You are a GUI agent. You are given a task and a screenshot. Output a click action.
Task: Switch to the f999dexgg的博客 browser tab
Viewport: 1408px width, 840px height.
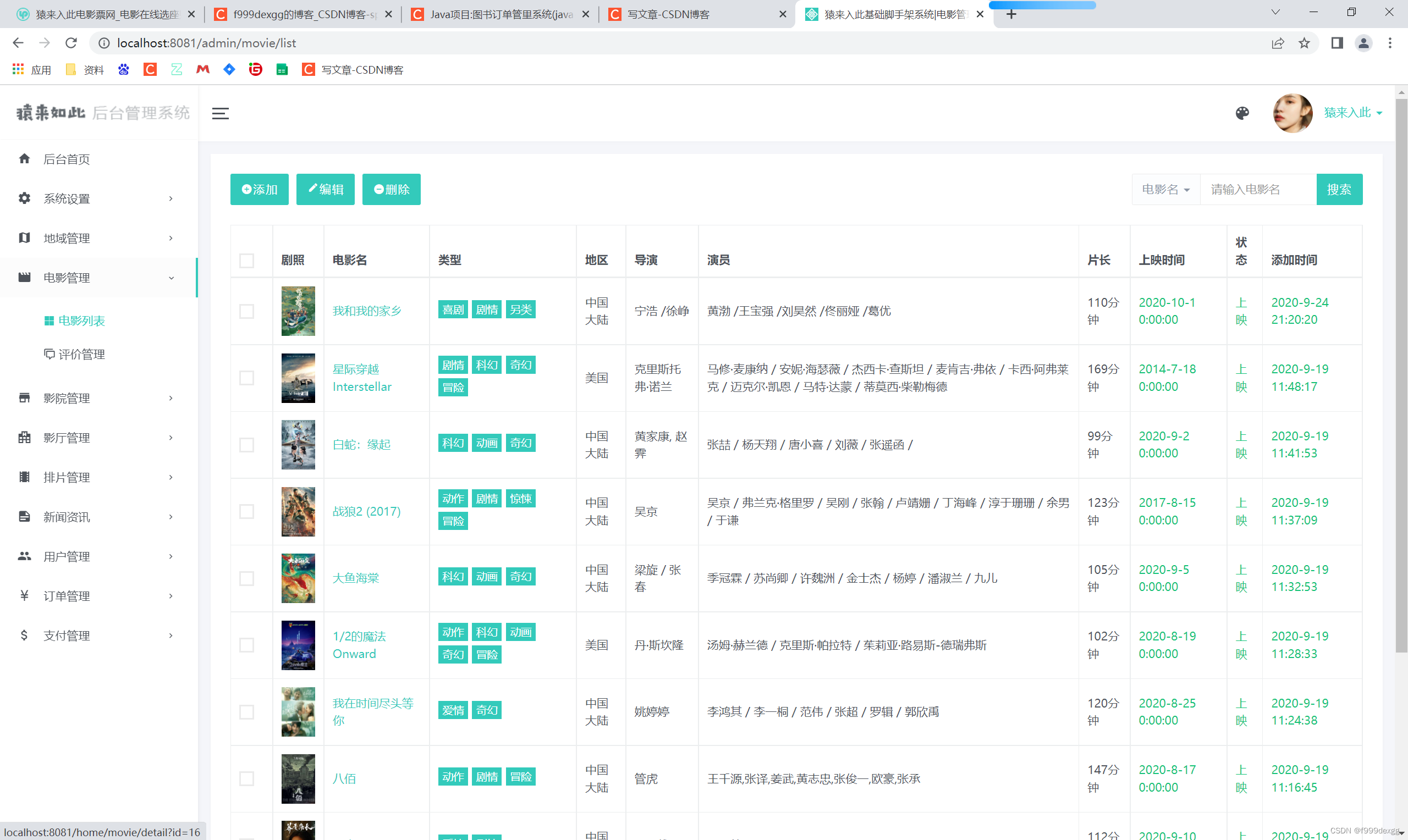click(304, 14)
